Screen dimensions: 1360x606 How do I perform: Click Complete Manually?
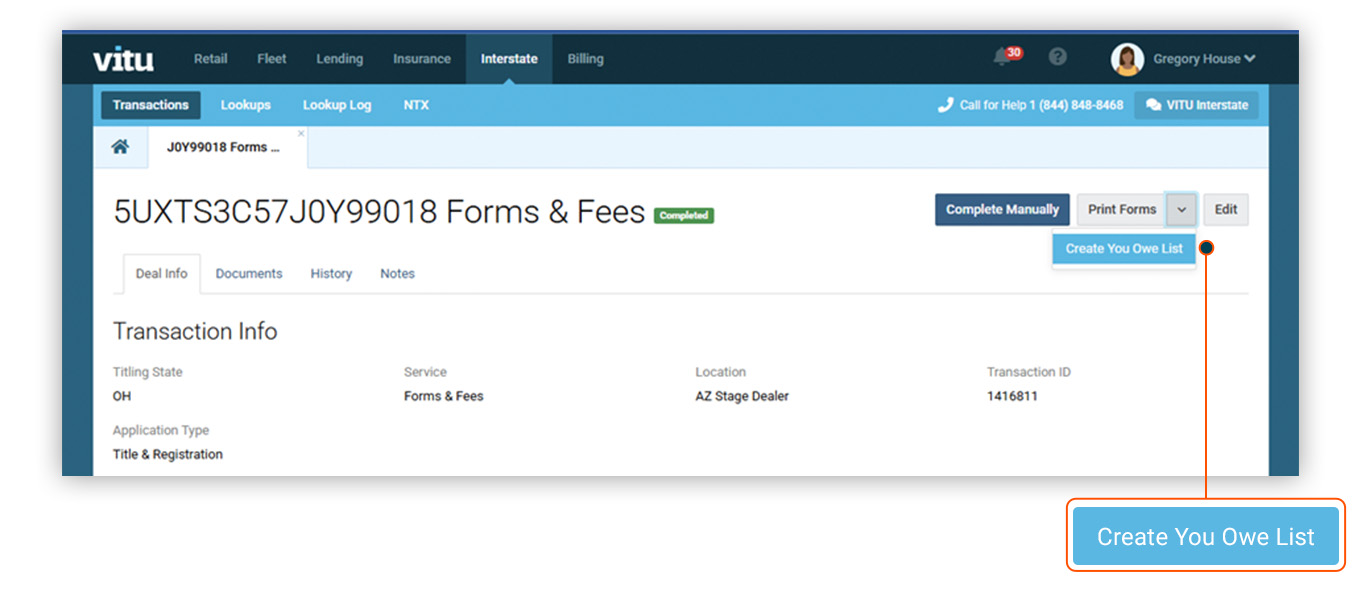pyautogui.click(x=1002, y=209)
